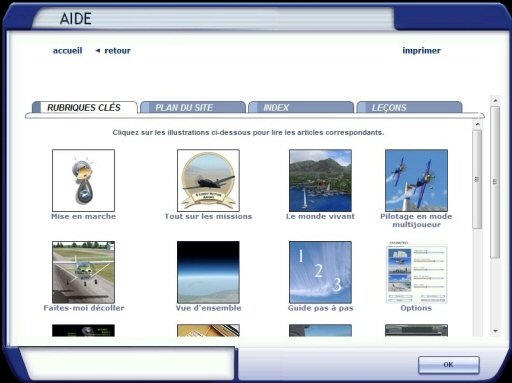Click the outer scrollbar up arrow
Image resolution: width=512 pixels, height=383 pixels.
[495, 100]
